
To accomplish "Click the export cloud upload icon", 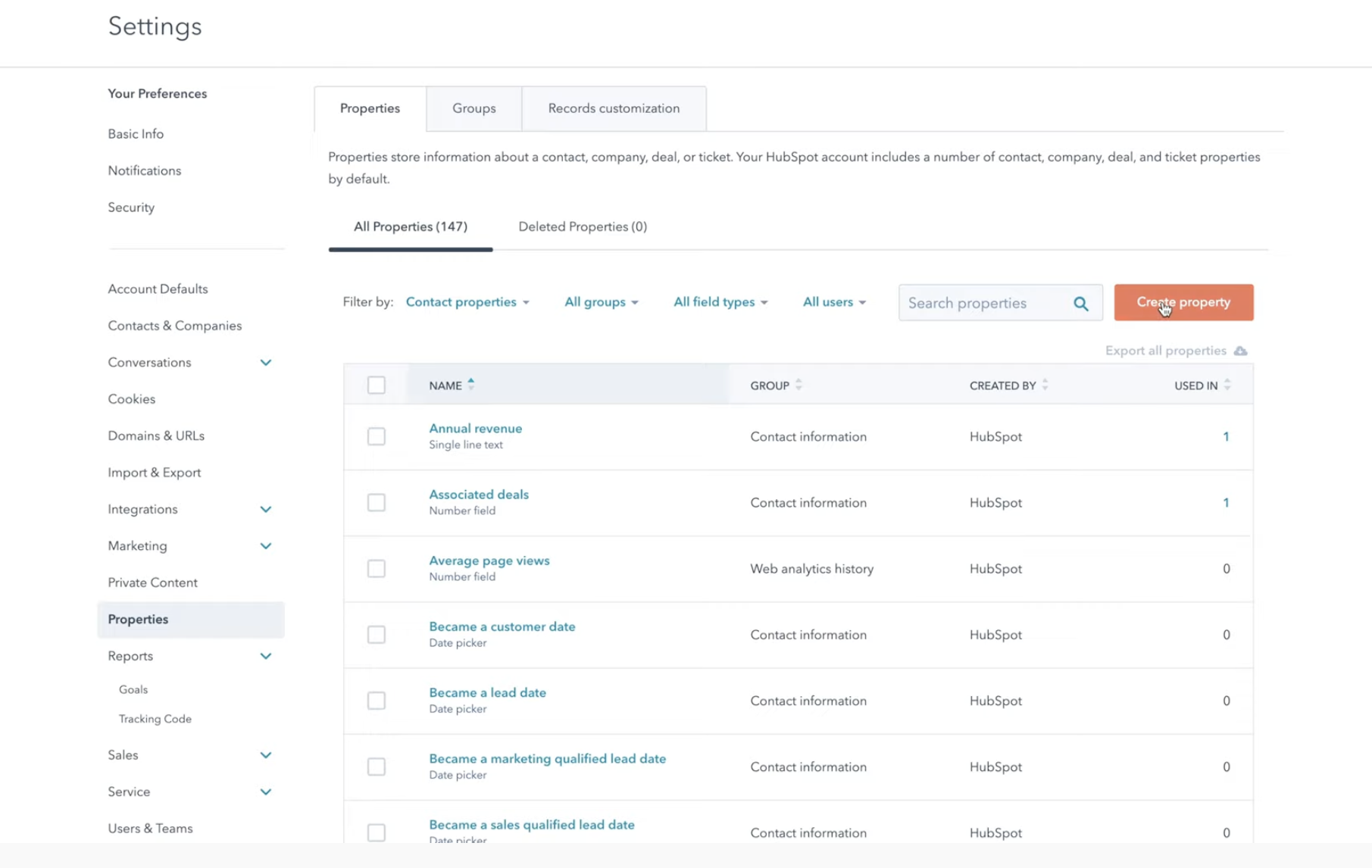I will [1240, 351].
